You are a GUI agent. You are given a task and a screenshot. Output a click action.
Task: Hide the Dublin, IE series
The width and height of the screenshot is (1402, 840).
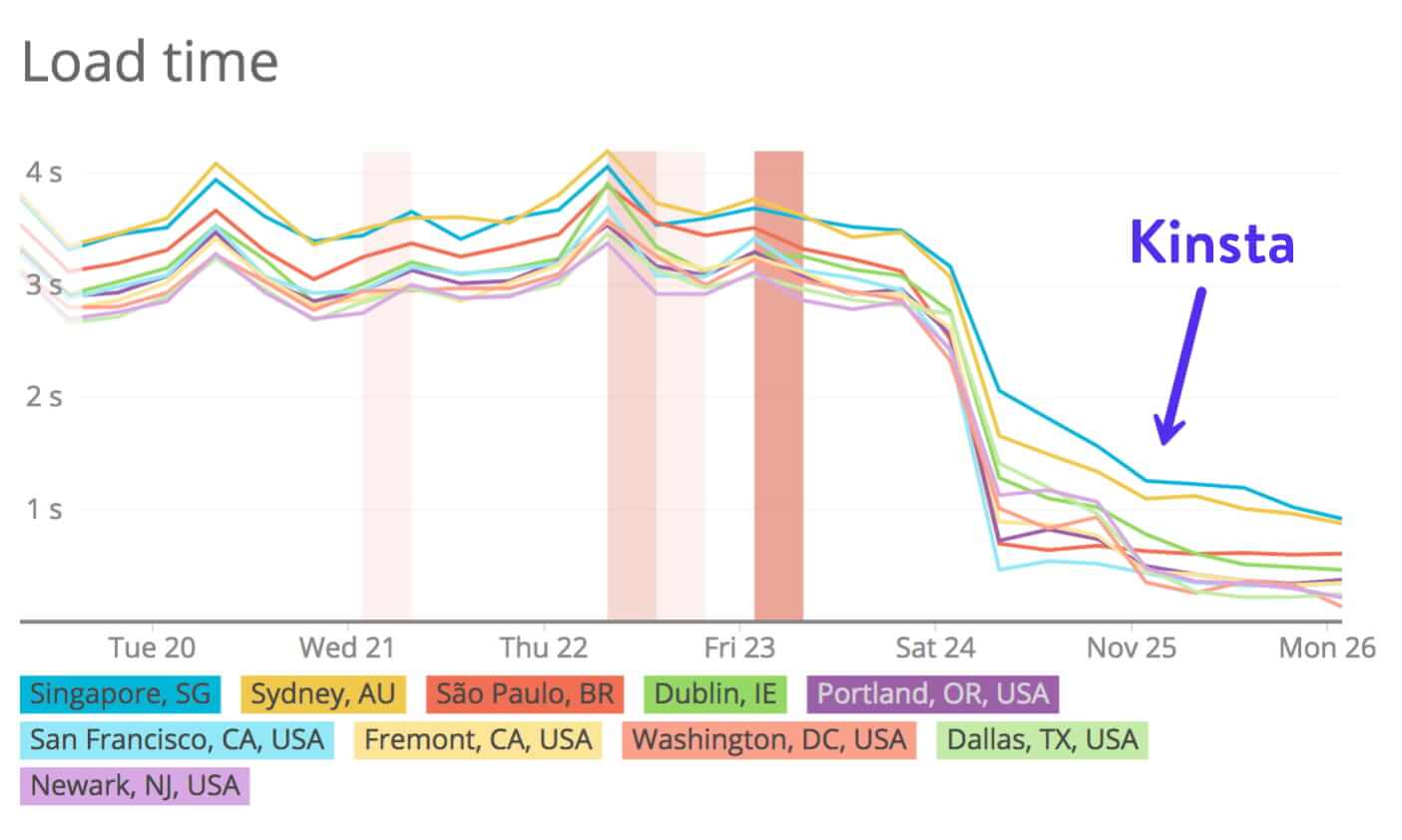pyautogui.click(x=716, y=693)
